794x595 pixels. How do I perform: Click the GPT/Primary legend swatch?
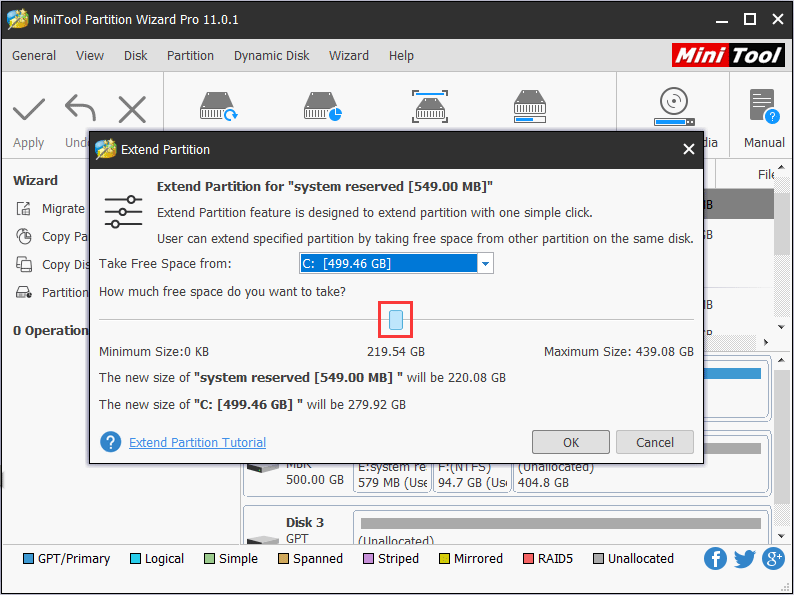(x=28, y=559)
